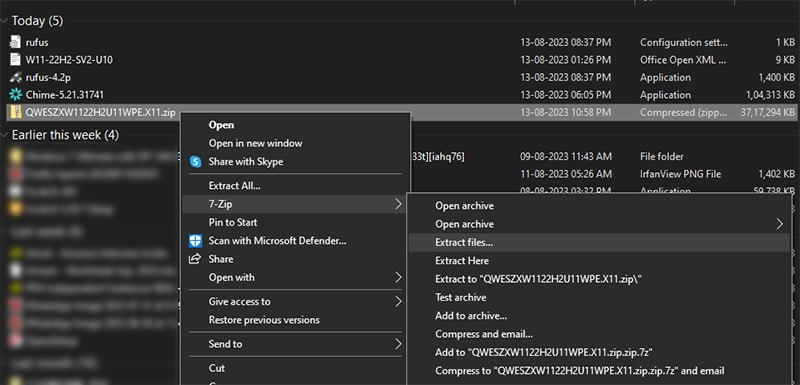
Task: Click the date 13-08-2023 06:05 PM
Action: pos(565,95)
